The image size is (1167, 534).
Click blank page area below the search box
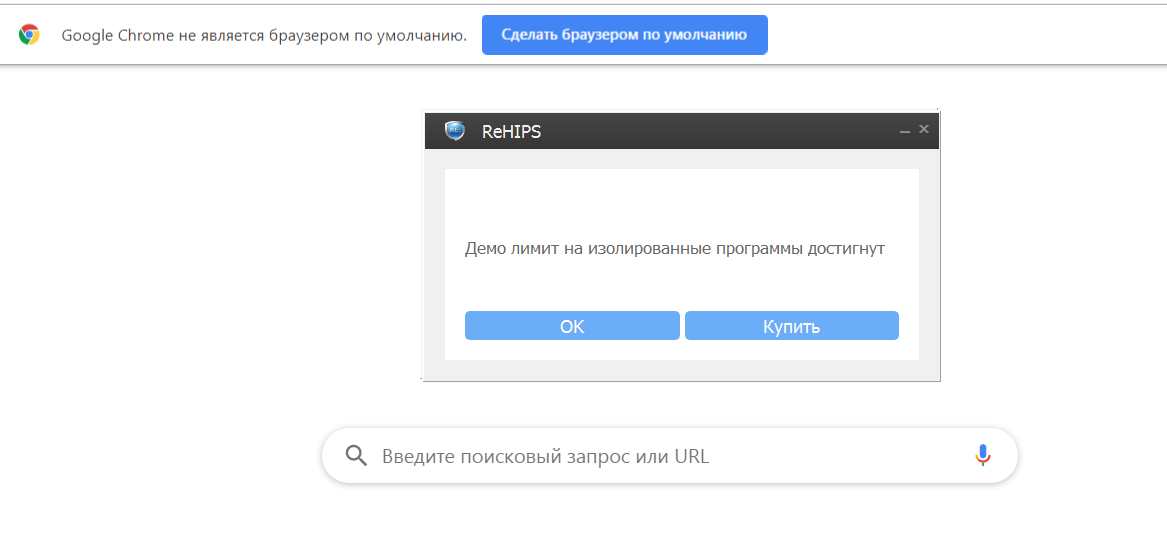click(x=670, y=510)
